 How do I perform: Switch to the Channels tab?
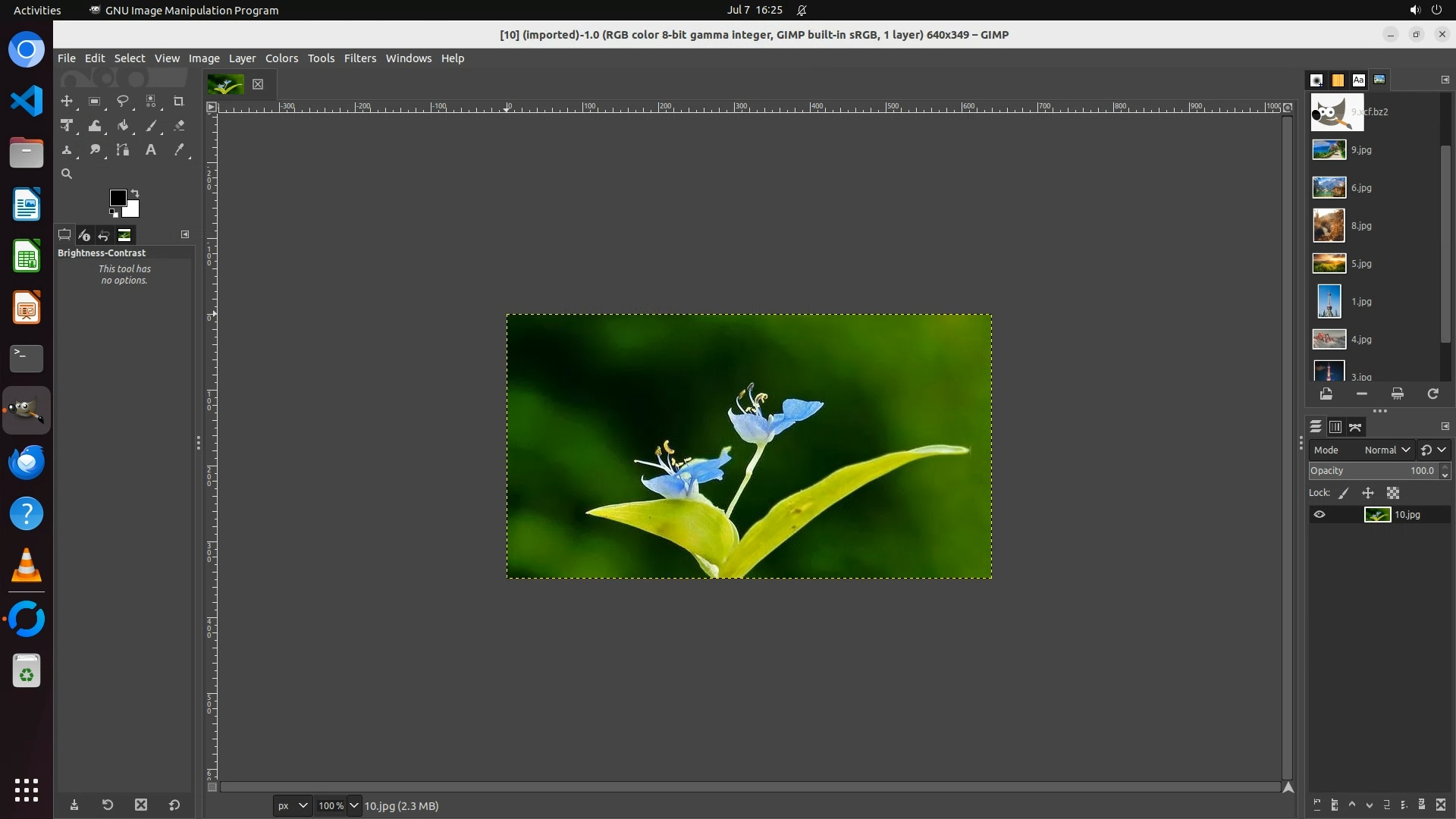tap(1335, 427)
